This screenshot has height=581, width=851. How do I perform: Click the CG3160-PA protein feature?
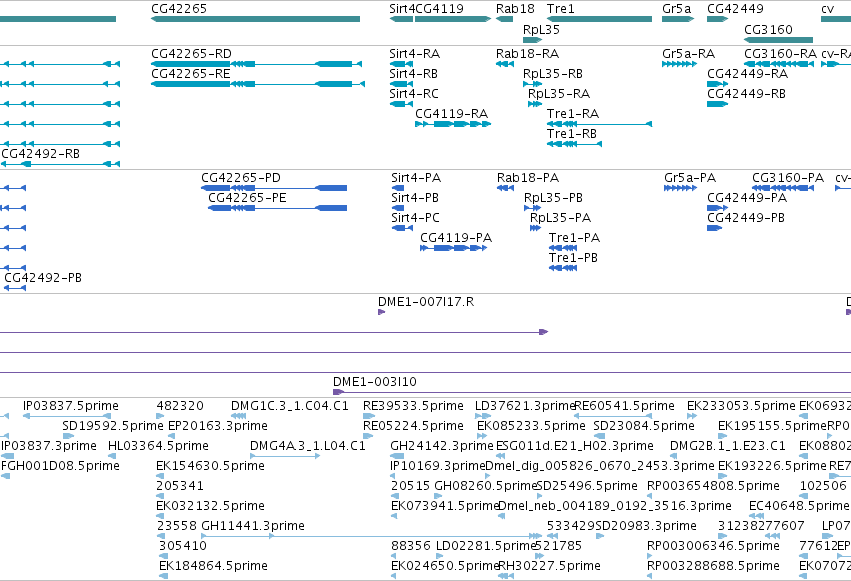tap(783, 188)
